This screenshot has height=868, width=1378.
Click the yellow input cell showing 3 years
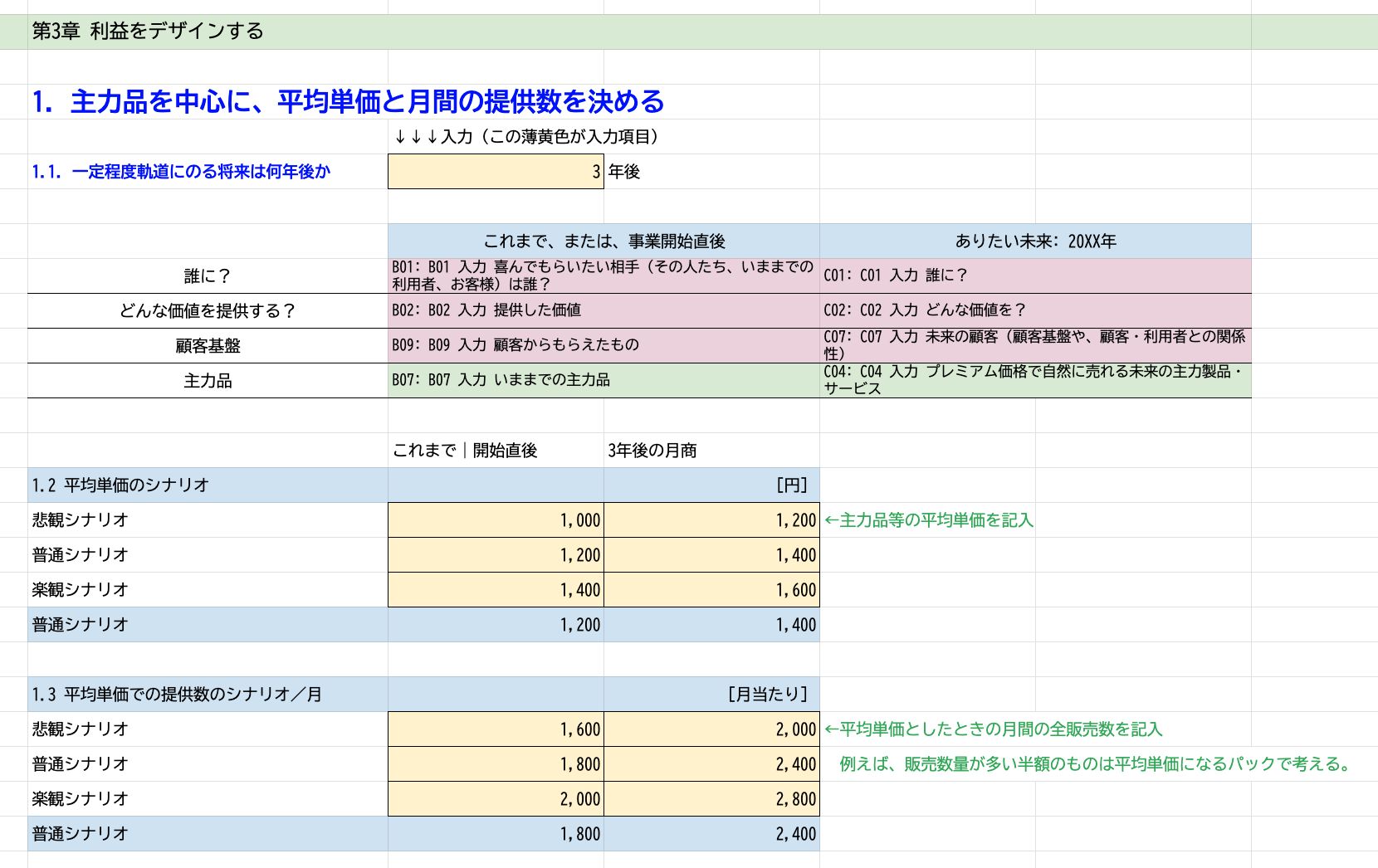pyautogui.click(x=495, y=172)
